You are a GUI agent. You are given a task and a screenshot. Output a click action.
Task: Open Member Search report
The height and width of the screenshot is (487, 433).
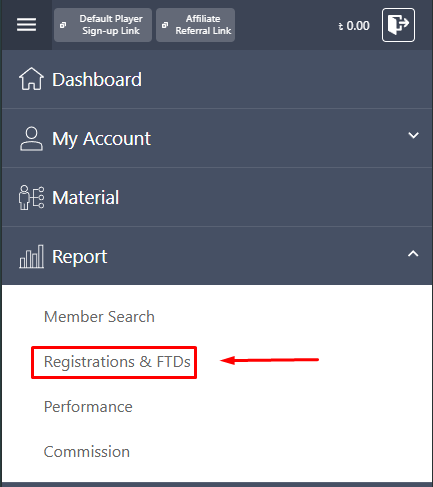coord(99,316)
